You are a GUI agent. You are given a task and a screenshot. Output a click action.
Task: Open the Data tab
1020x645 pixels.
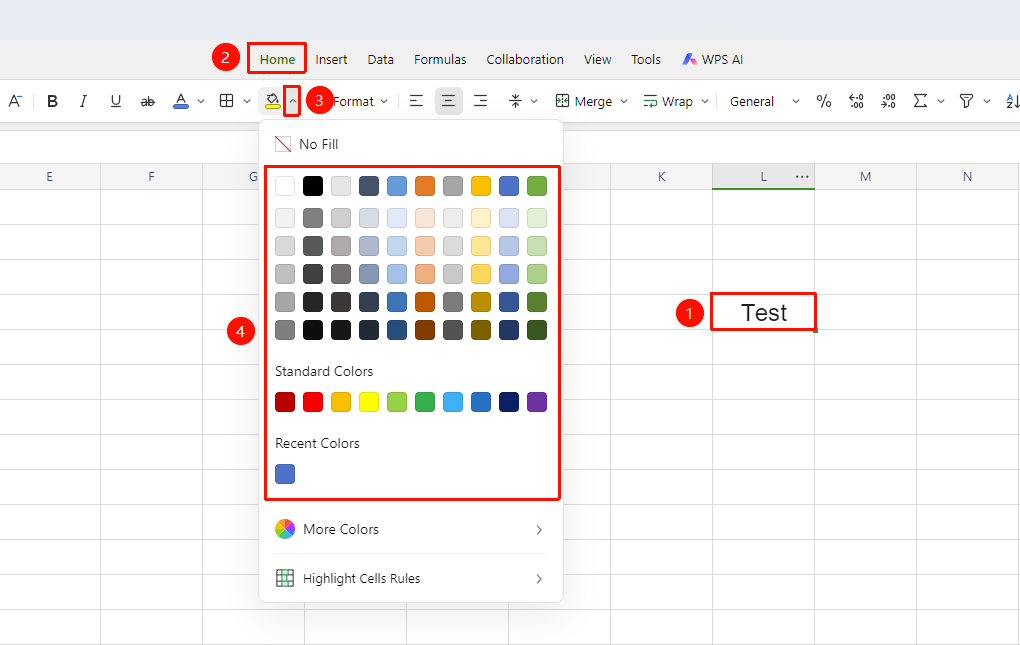point(381,59)
